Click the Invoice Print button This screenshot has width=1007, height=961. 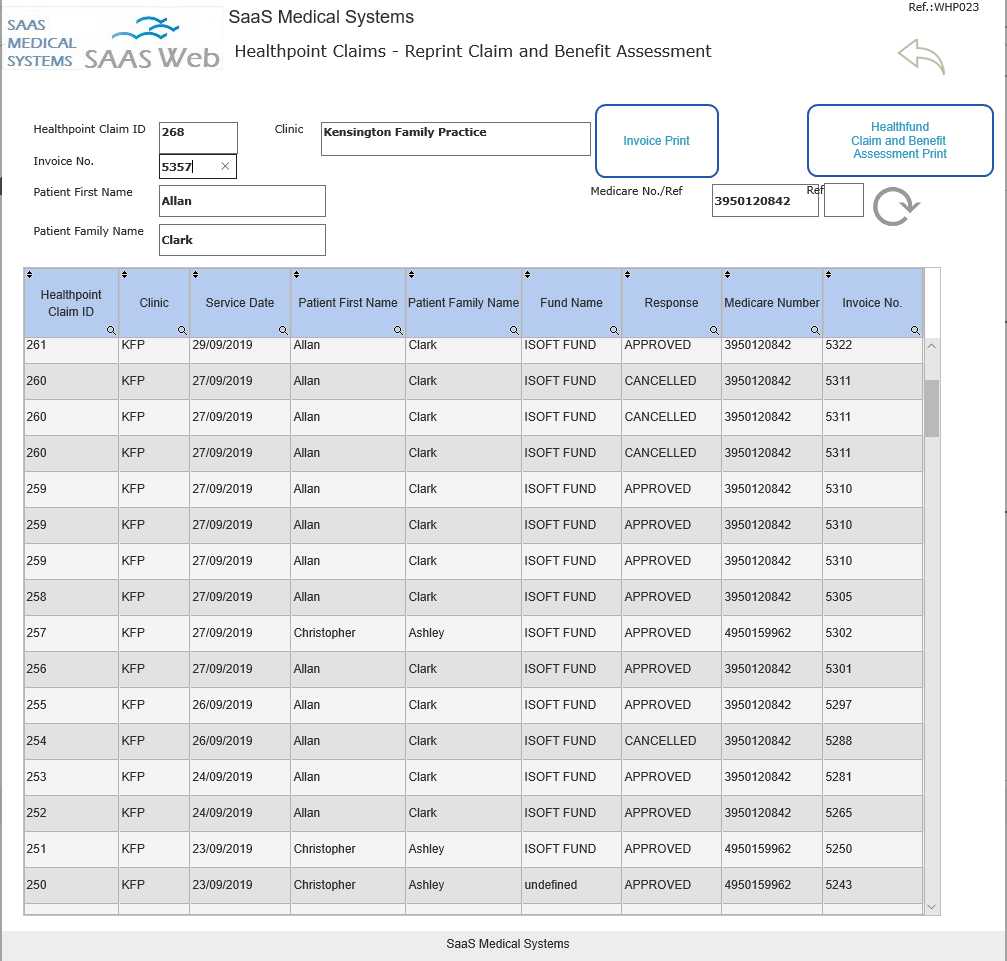(656, 141)
